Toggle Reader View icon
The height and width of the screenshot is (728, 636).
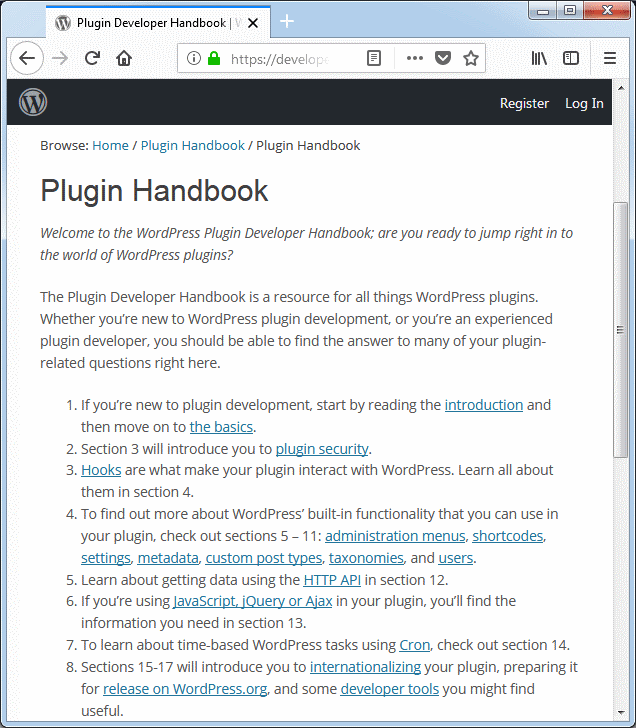point(374,58)
